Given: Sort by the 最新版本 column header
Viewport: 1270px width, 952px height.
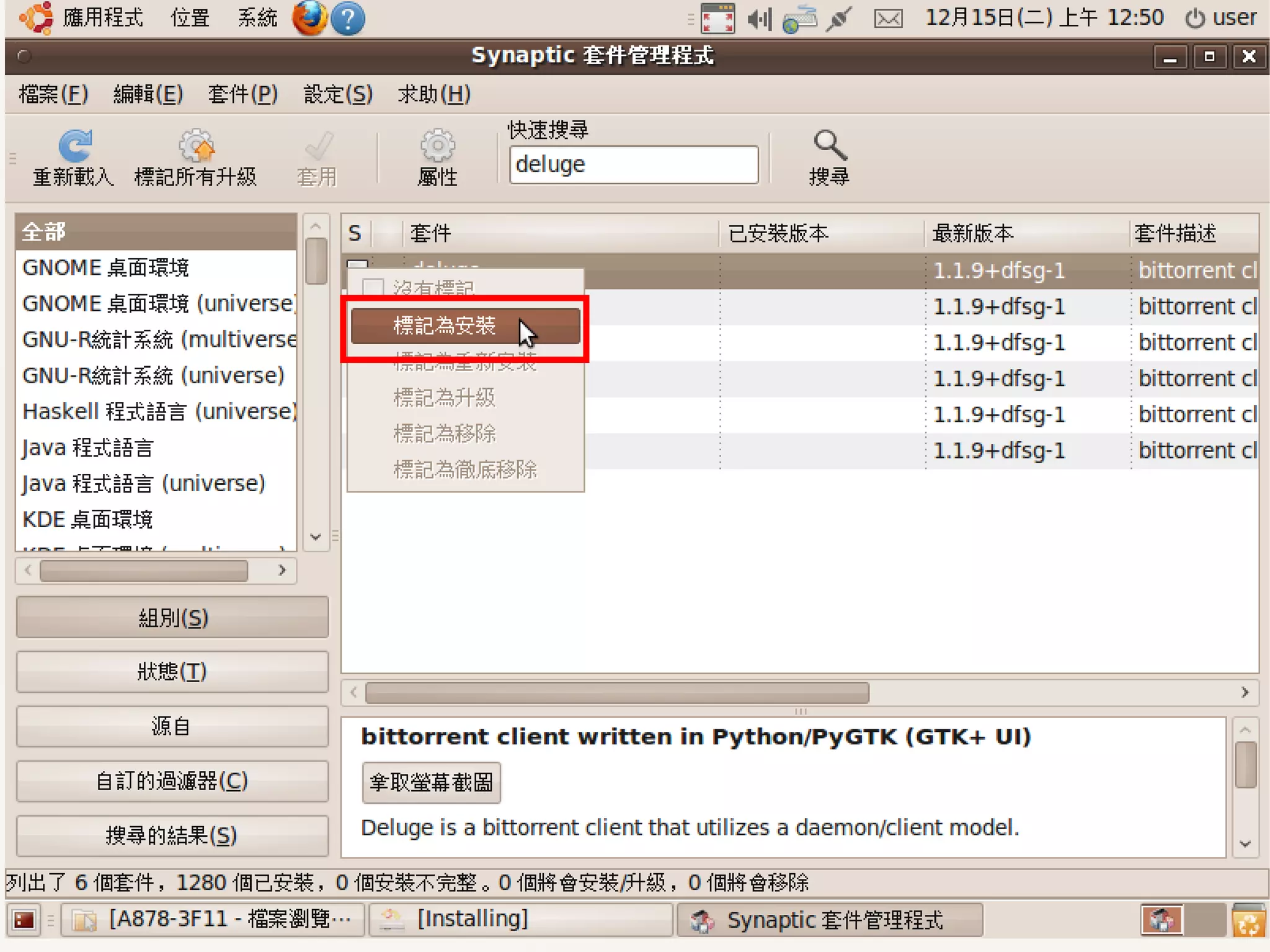Looking at the screenshot, I should [1027, 234].
